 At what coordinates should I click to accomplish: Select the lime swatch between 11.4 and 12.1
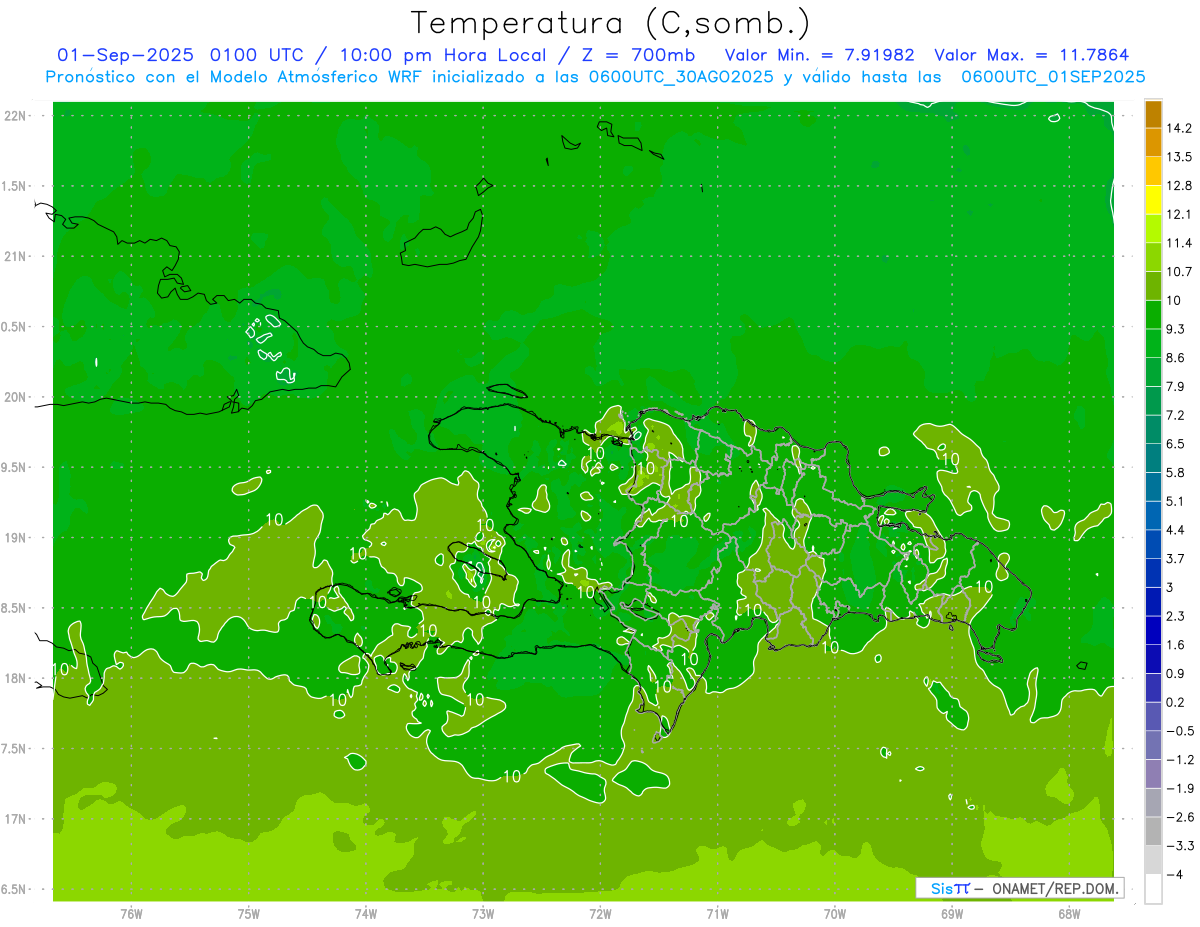click(1153, 228)
